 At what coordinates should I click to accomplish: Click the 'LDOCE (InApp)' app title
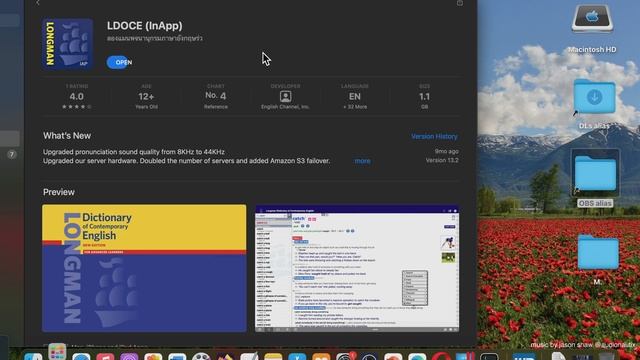point(145,26)
